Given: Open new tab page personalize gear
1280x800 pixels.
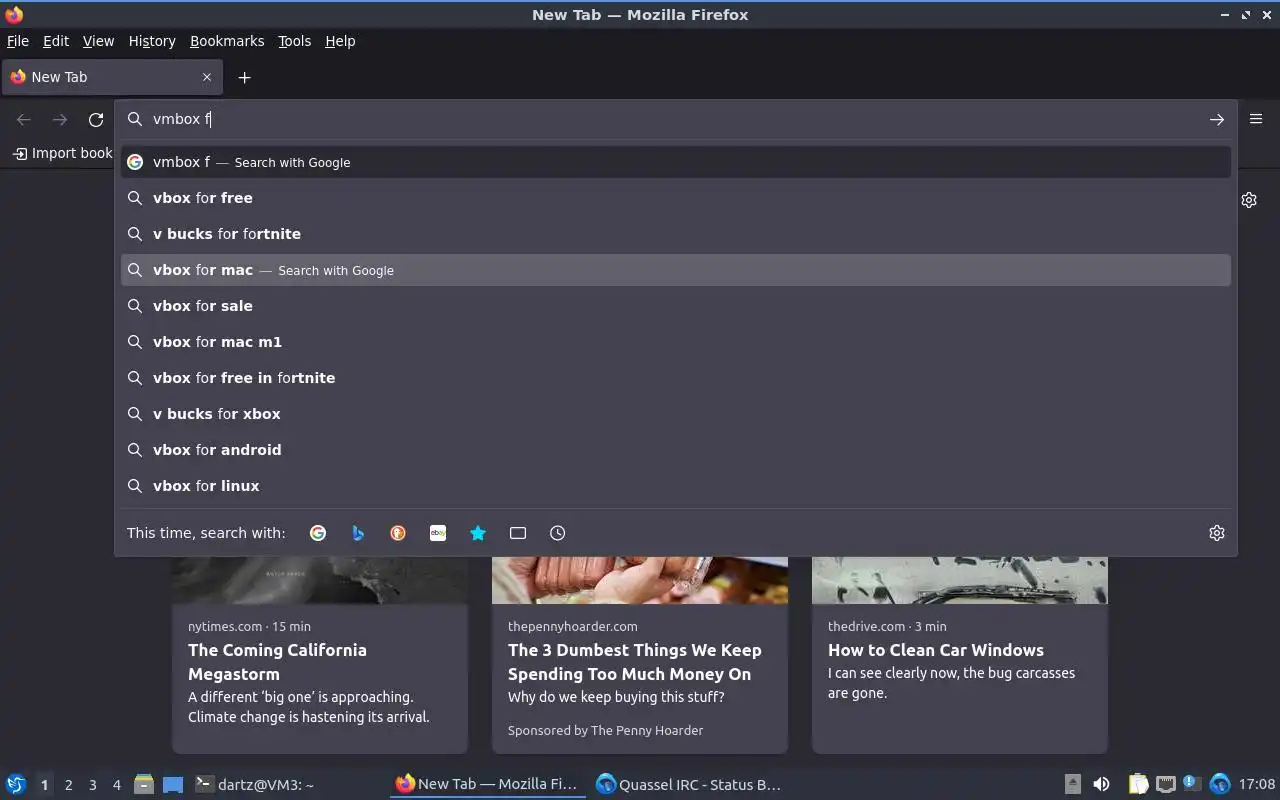Looking at the screenshot, I should point(1249,200).
